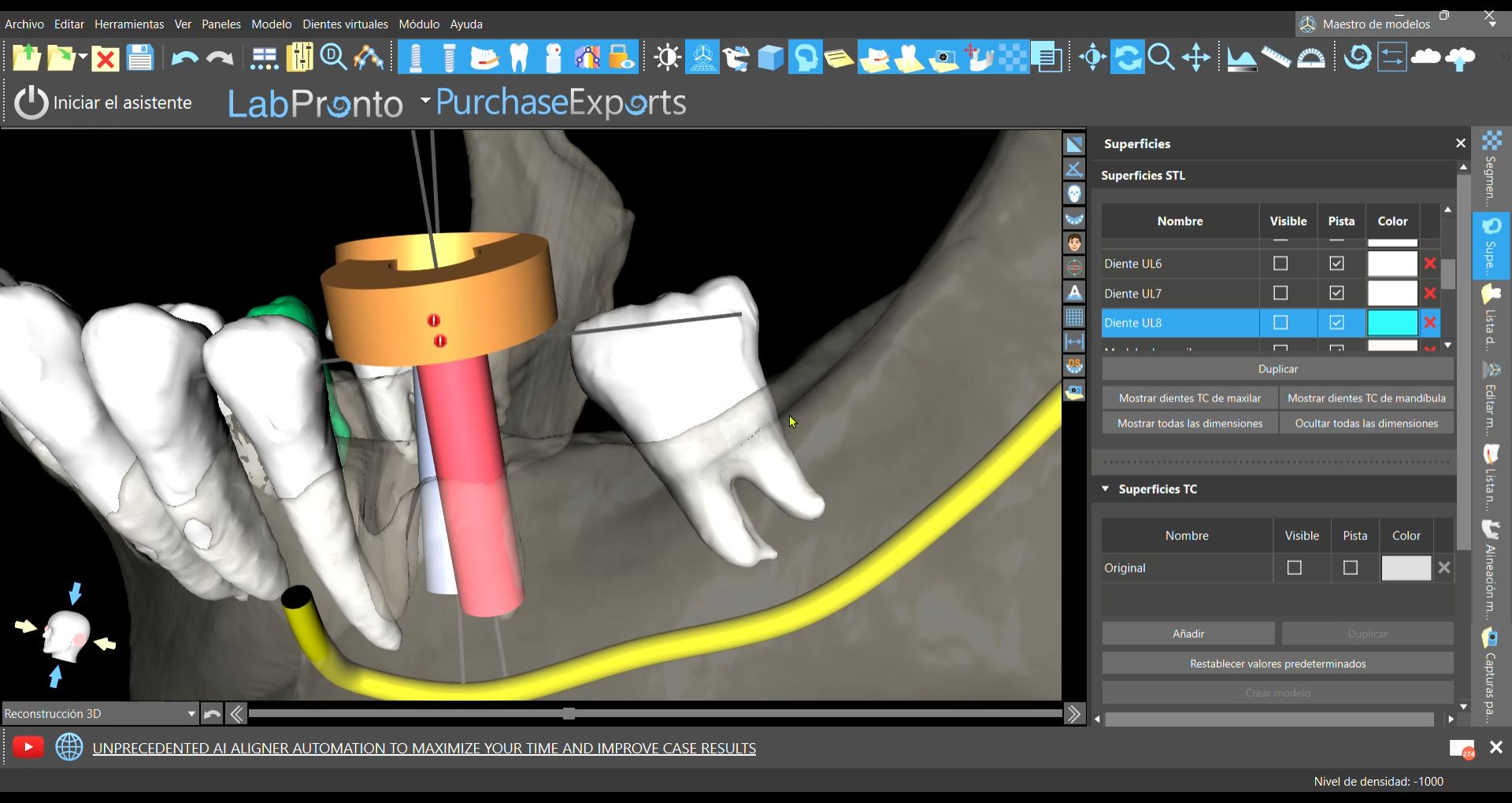Click the skull view icon in viewport strip

pos(1074,194)
